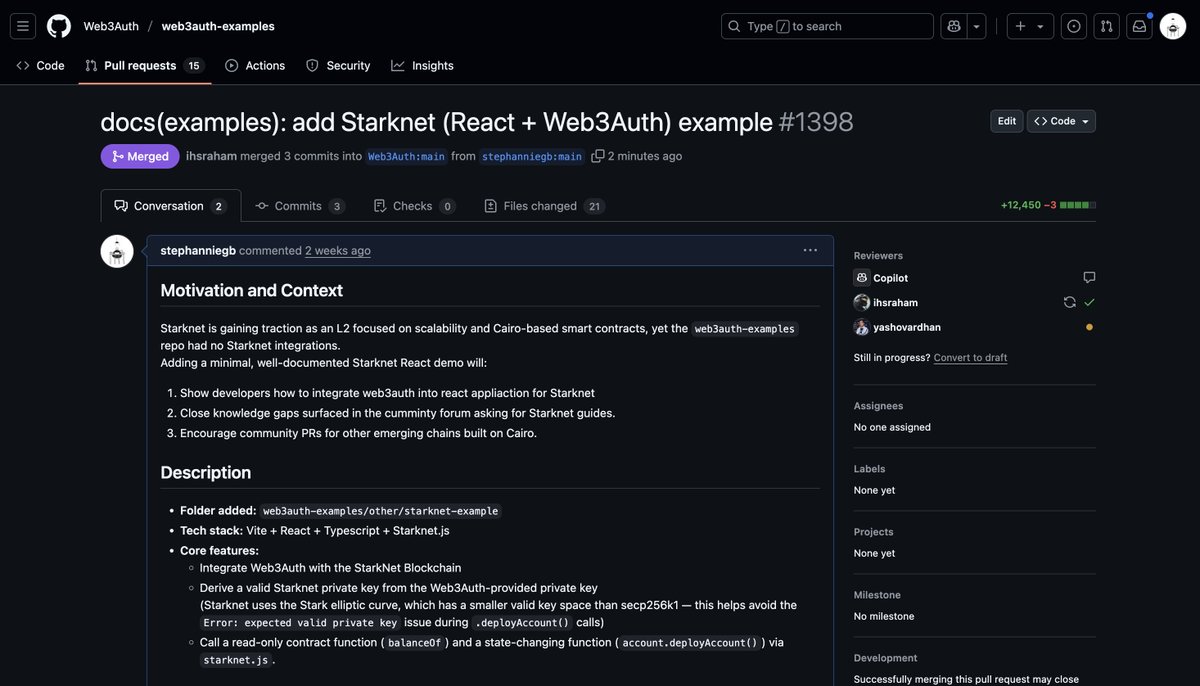Click the No one assigned text
1200x686 pixels.
pyautogui.click(x=892, y=427)
